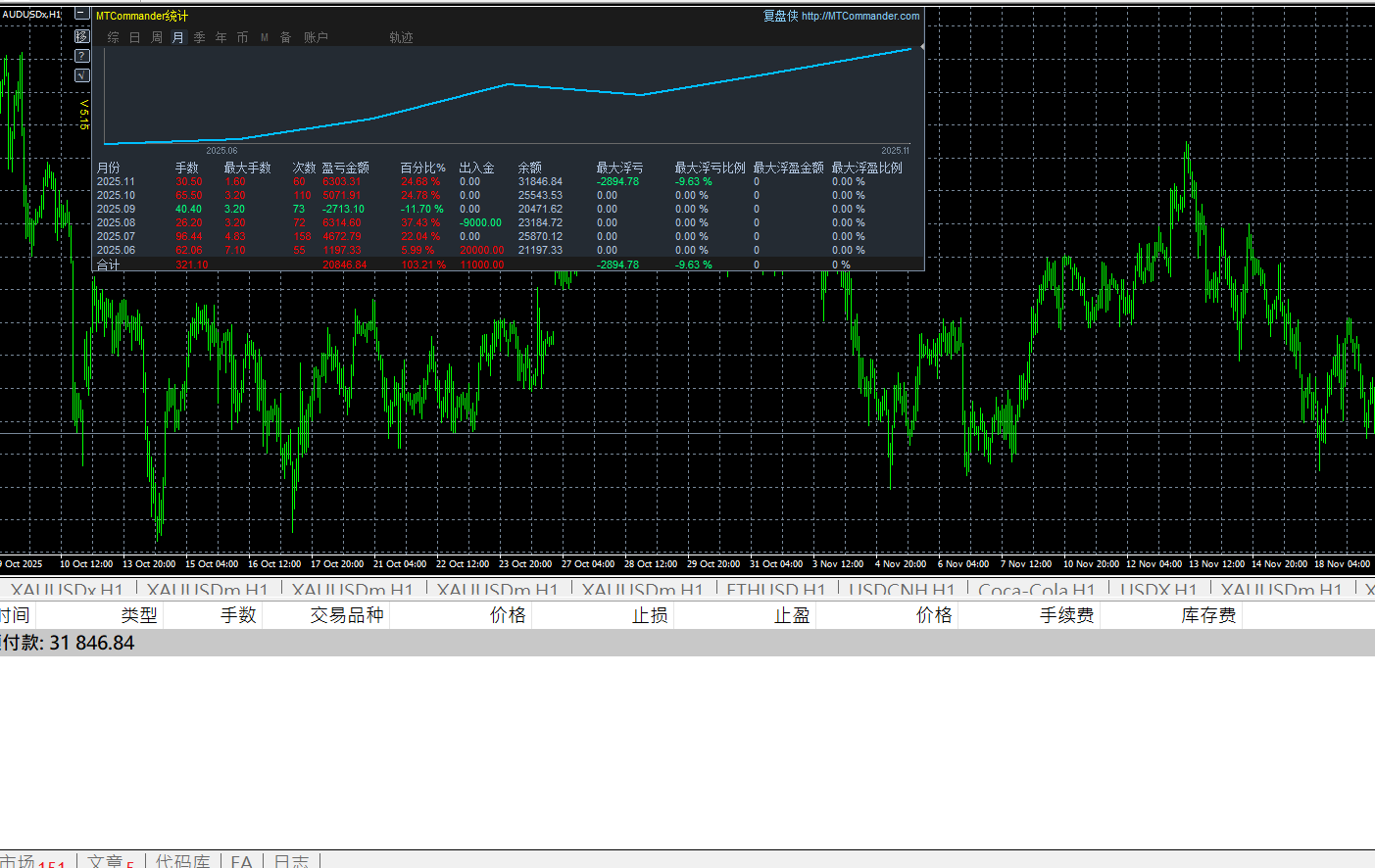Viewport: 1375px width, 868px height.
Task: Minimize the MTCommander statistics panel
Action: [82, 15]
